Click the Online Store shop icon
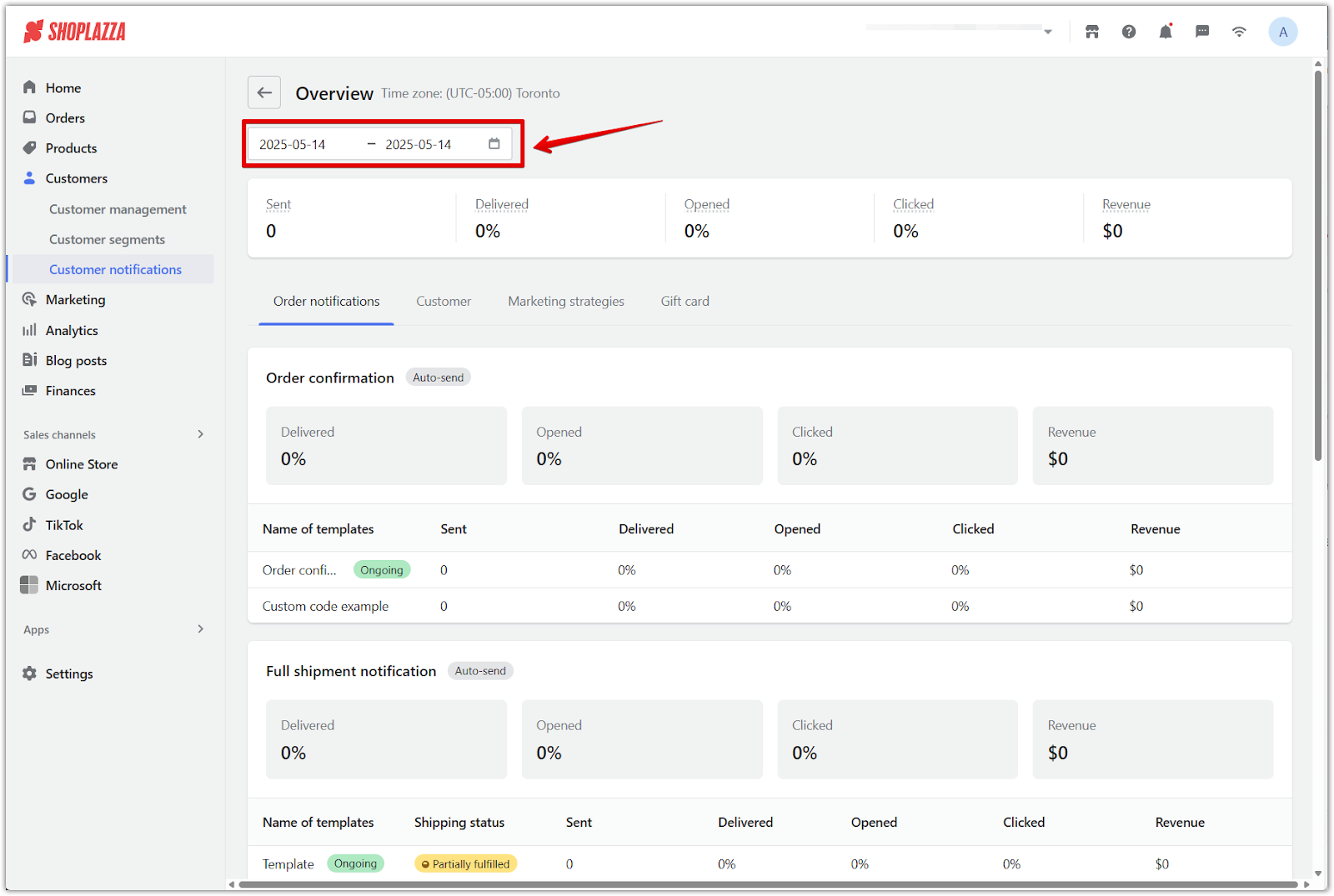This screenshot has width=1334, height=896. point(29,463)
